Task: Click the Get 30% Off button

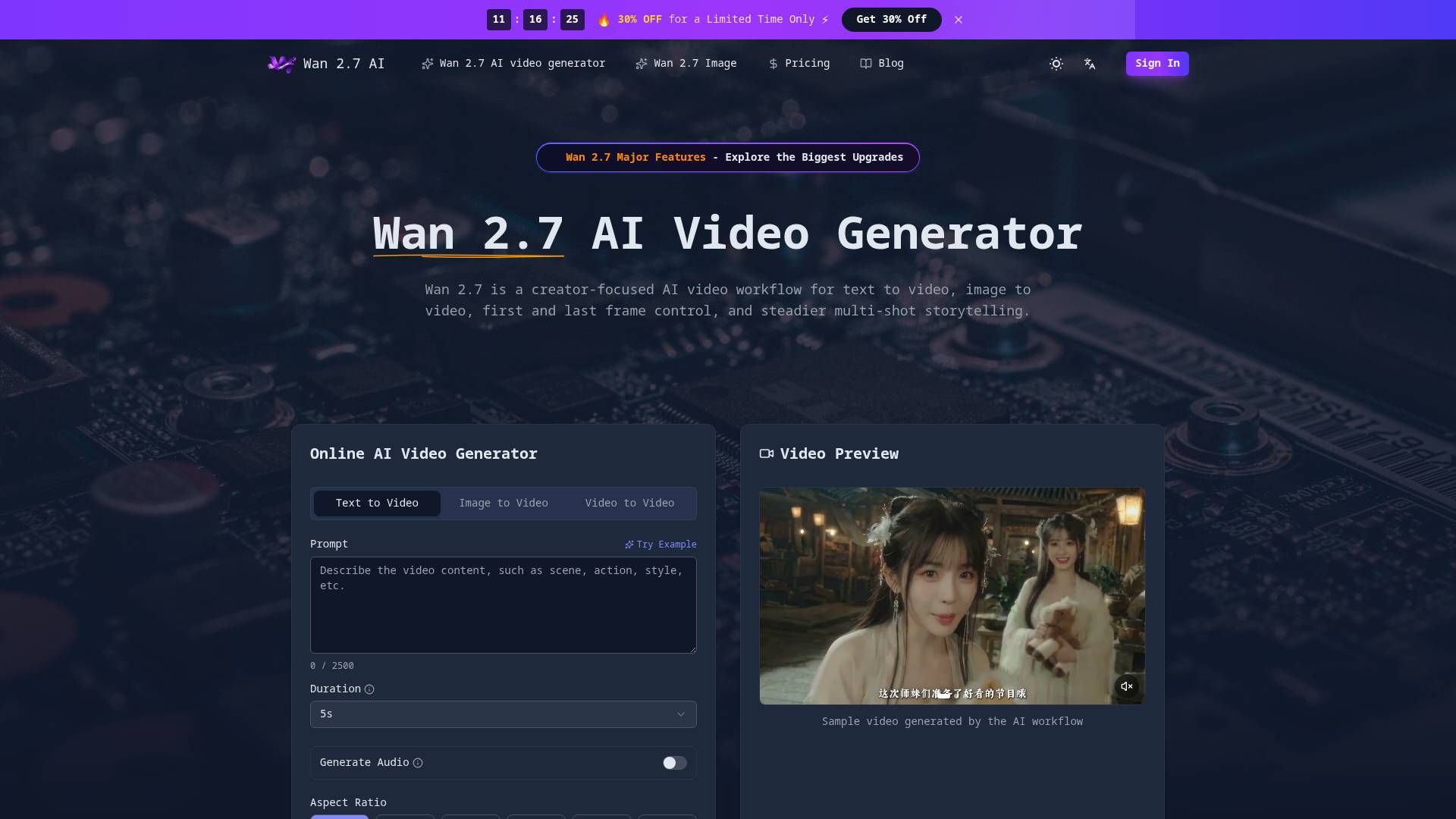Action: pos(891,20)
